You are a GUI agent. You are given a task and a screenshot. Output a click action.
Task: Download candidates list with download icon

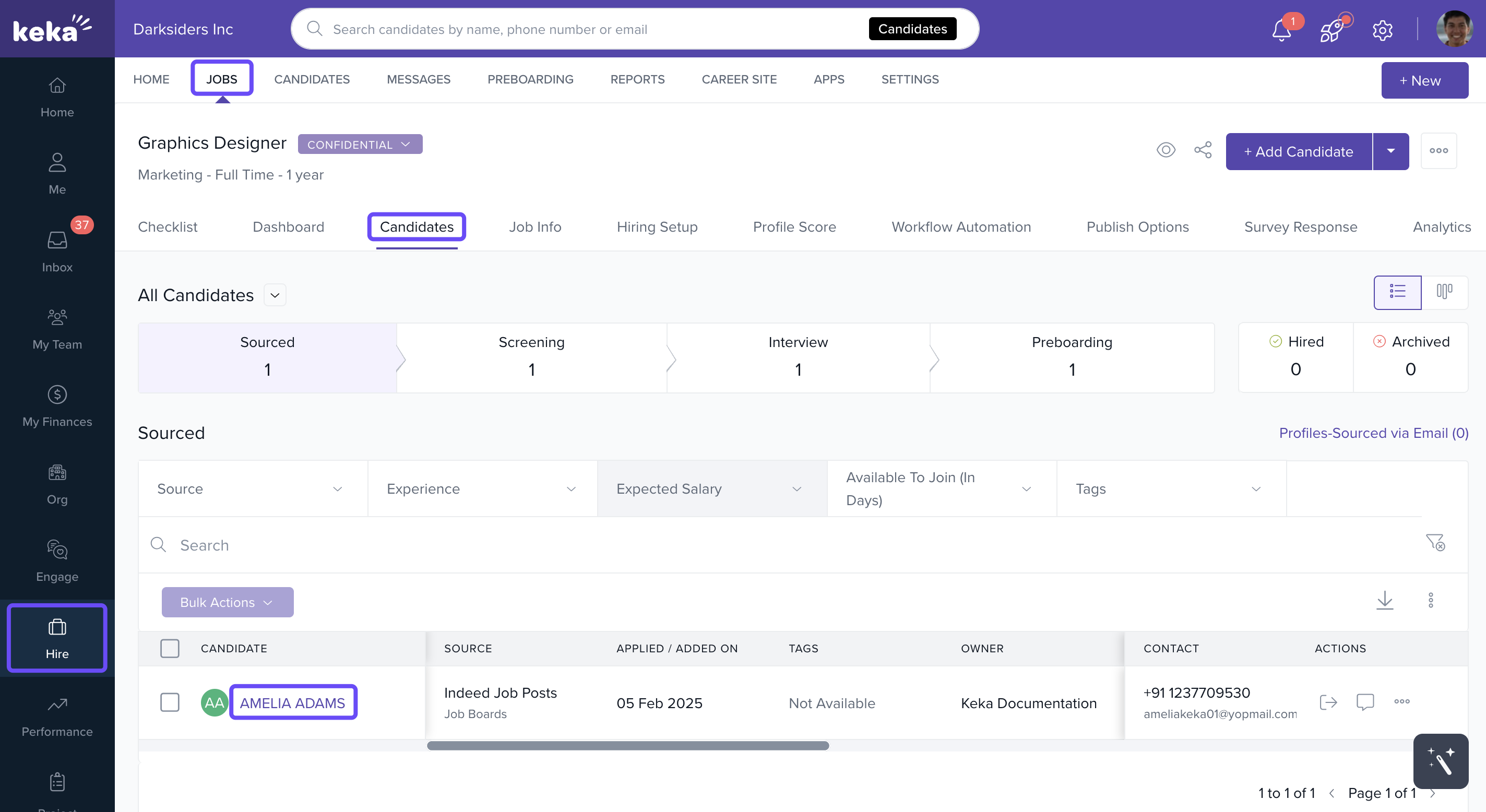click(x=1384, y=600)
